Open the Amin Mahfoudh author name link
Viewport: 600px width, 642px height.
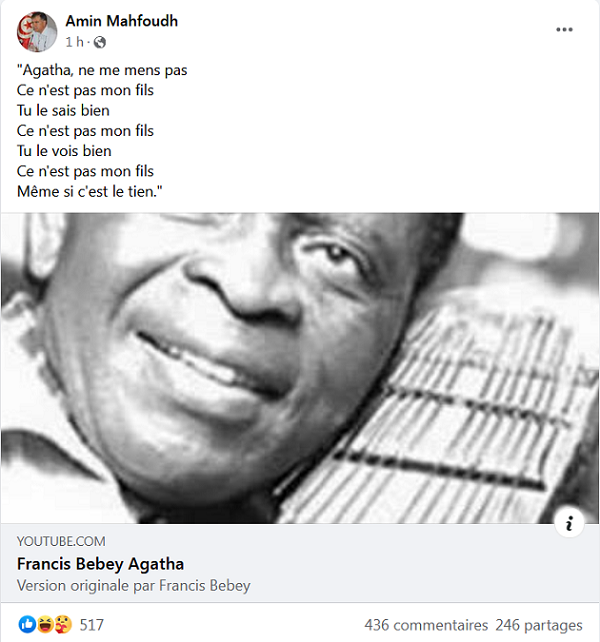point(122,21)
